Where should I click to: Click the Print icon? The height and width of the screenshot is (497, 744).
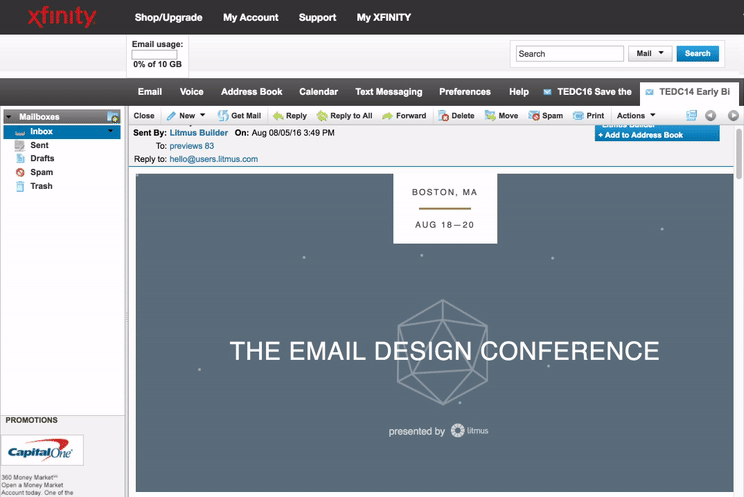click(x=578, y=116)
